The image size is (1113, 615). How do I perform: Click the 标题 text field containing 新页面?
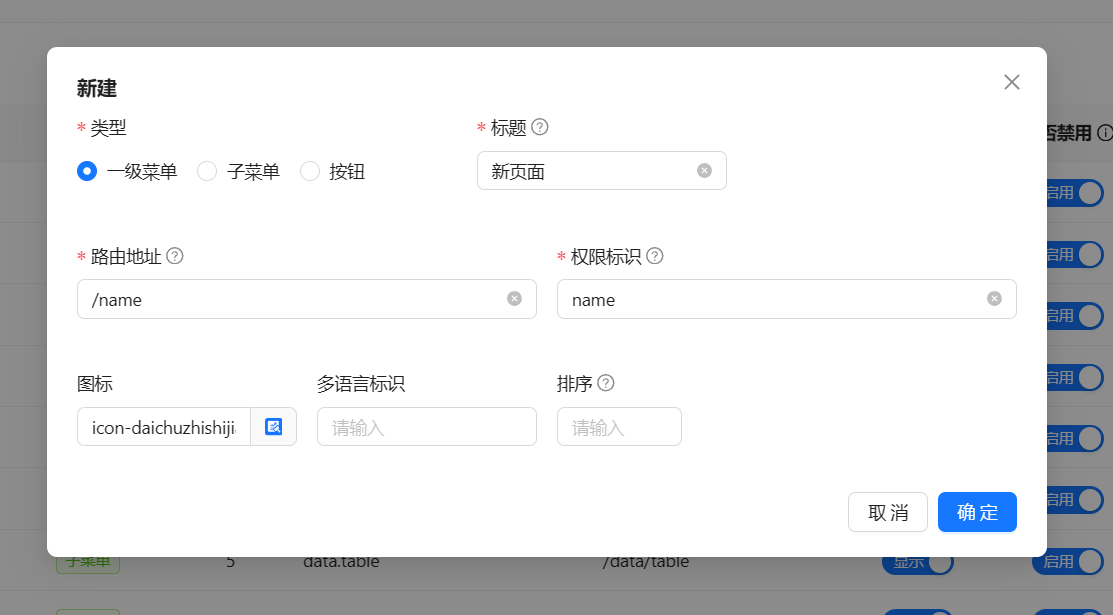tap(590, 171)
